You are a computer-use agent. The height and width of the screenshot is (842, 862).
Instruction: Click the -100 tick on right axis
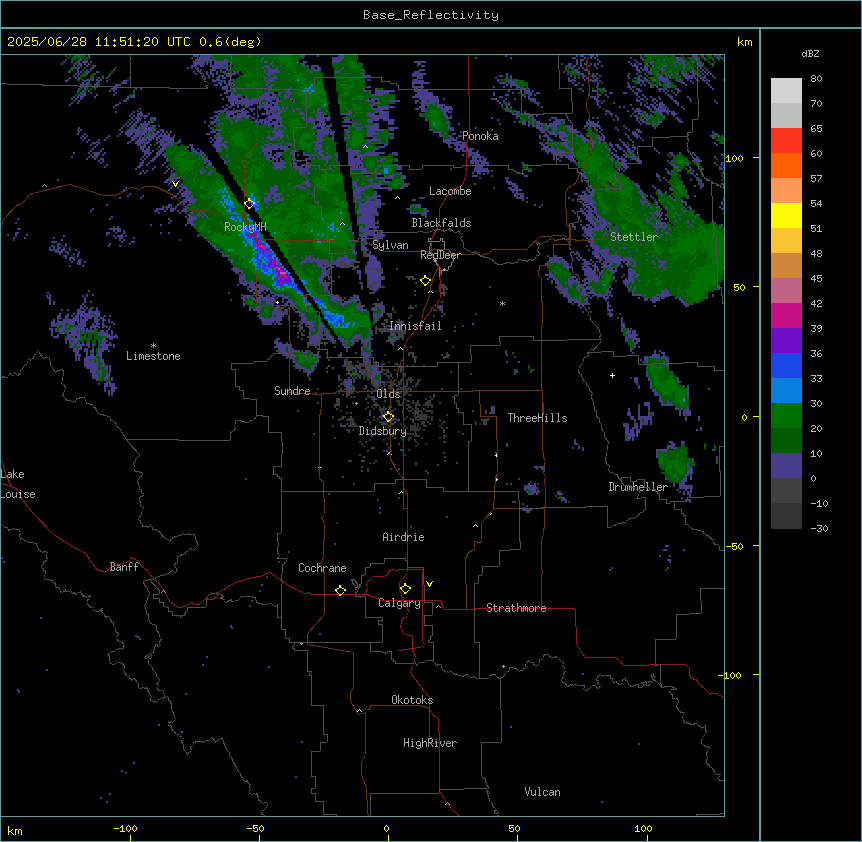[731, 675]
